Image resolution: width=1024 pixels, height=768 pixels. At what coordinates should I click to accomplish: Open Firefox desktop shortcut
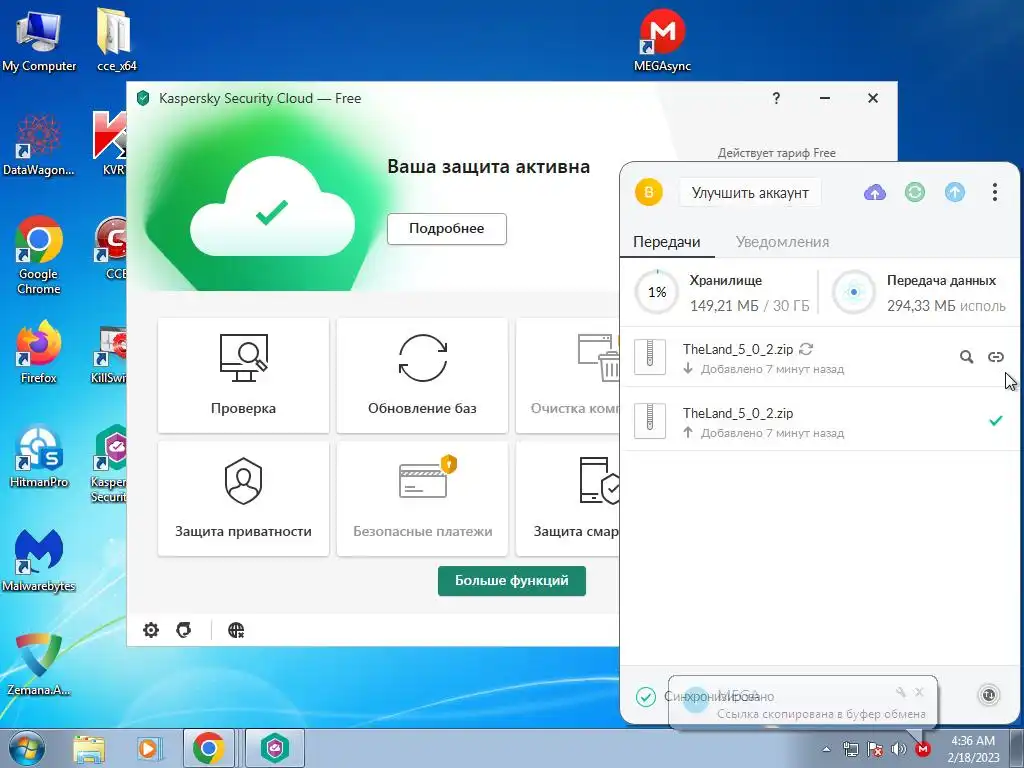(39, 353)
